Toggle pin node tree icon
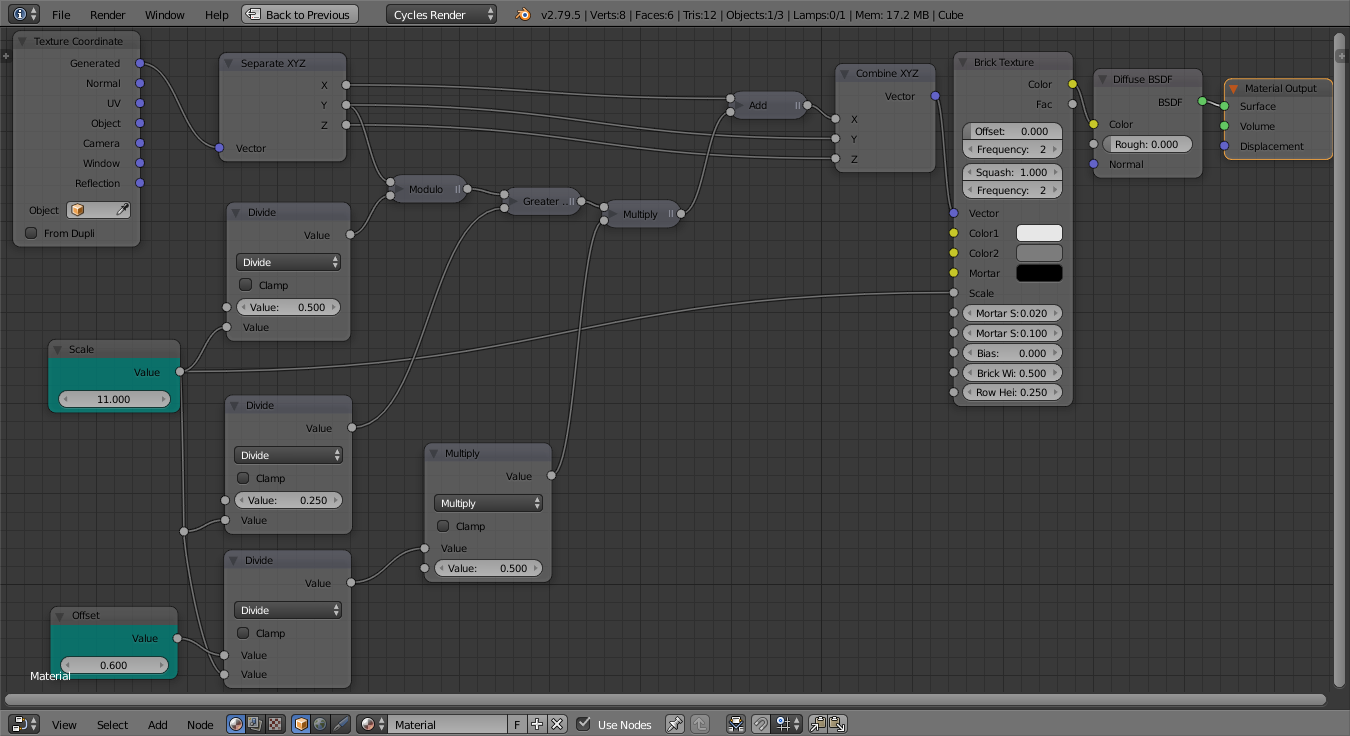Viewport: 1350px width, 736px height. coord(675,724)
